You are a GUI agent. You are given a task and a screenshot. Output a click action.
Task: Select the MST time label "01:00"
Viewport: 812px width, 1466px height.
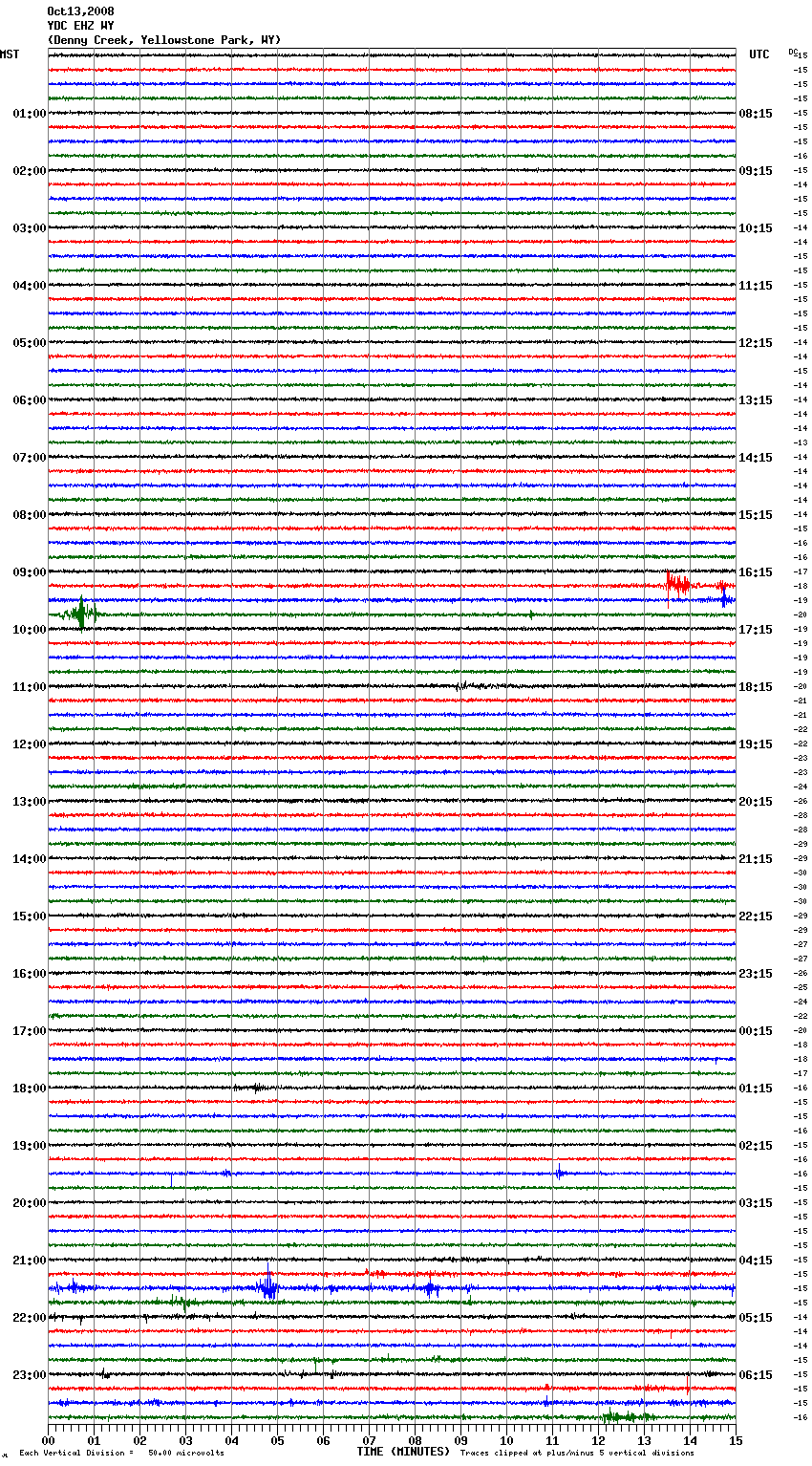click(x=30, y=114)
